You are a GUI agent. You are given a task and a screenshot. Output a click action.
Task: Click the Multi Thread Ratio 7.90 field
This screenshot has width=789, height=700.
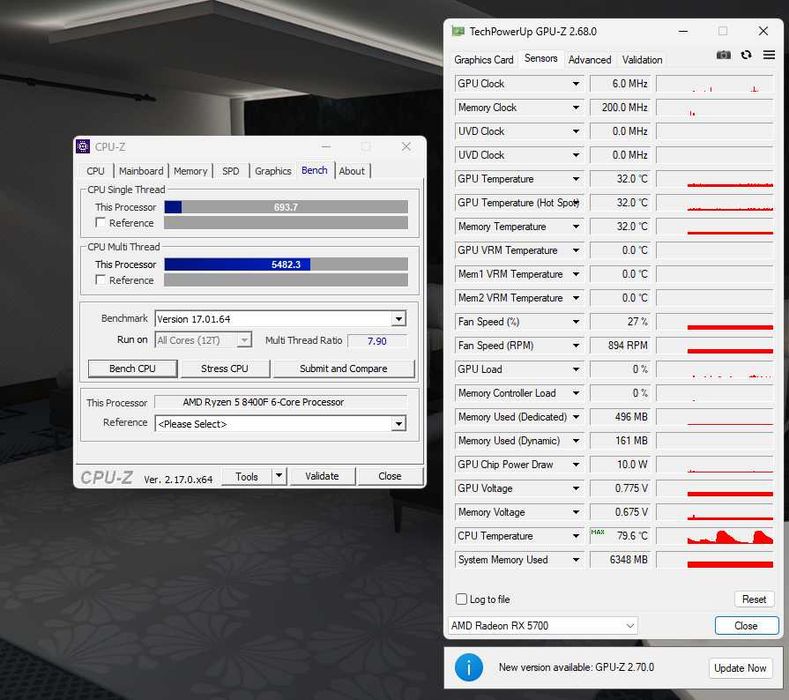pyautogui.click(x=377, y=341)
